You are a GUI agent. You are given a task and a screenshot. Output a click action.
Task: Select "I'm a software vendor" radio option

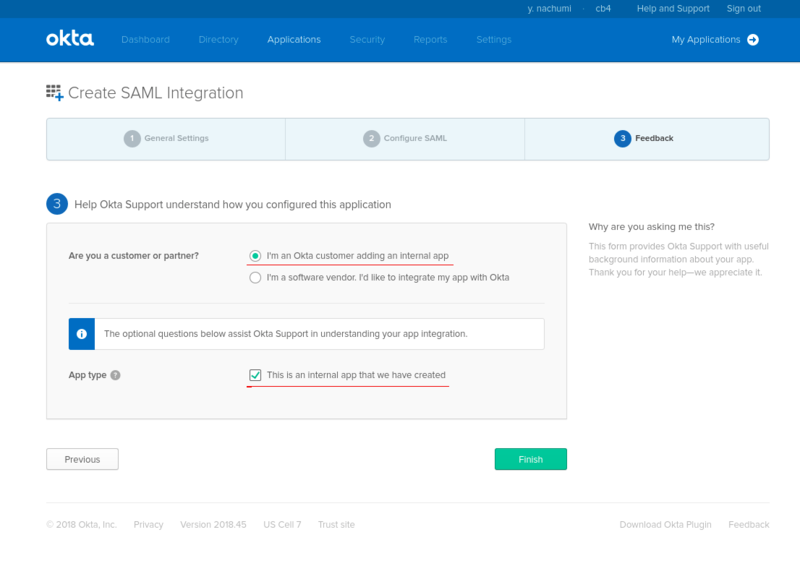255,277
